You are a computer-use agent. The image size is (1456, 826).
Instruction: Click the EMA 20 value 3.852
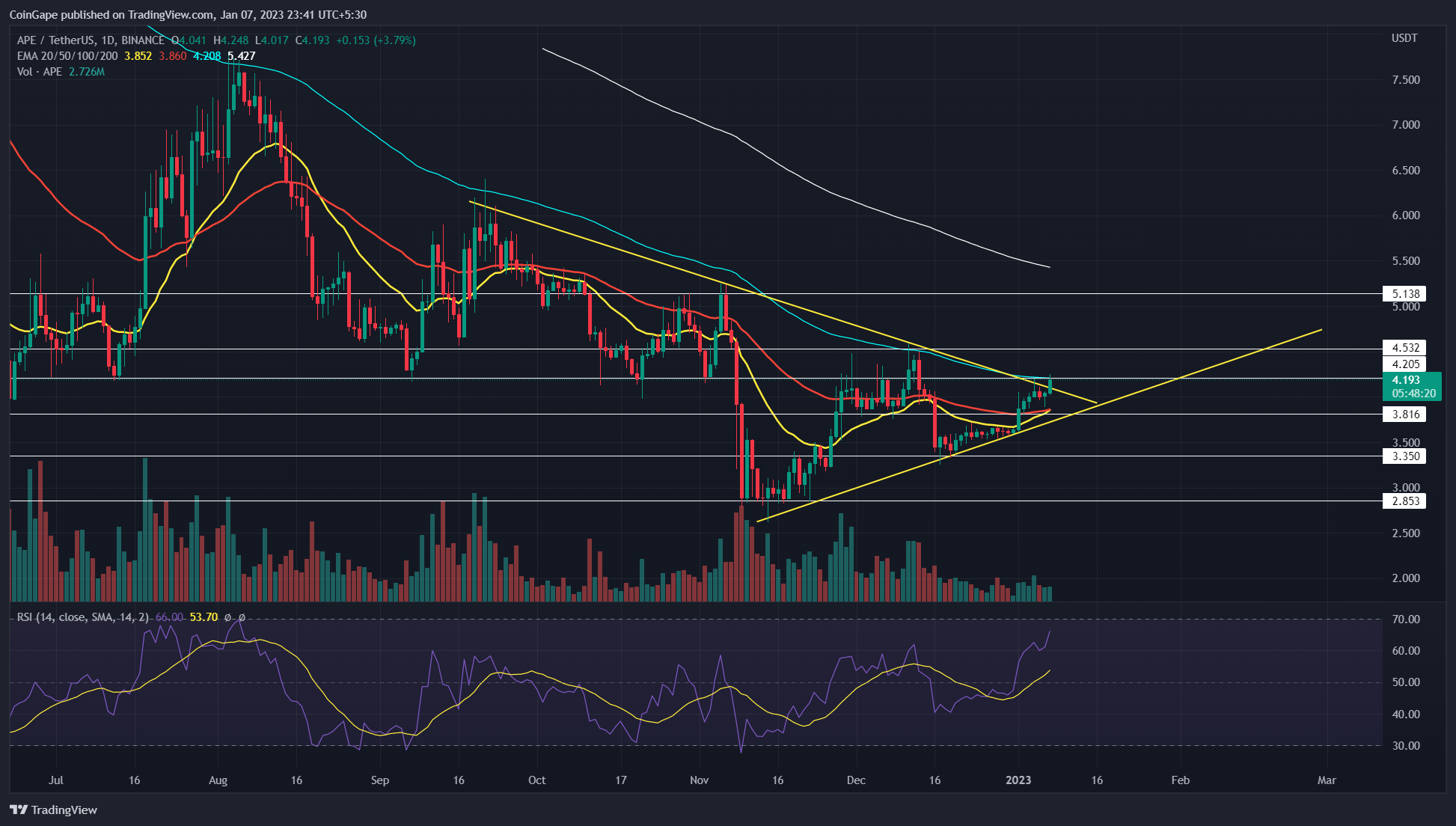pos(138,56)
